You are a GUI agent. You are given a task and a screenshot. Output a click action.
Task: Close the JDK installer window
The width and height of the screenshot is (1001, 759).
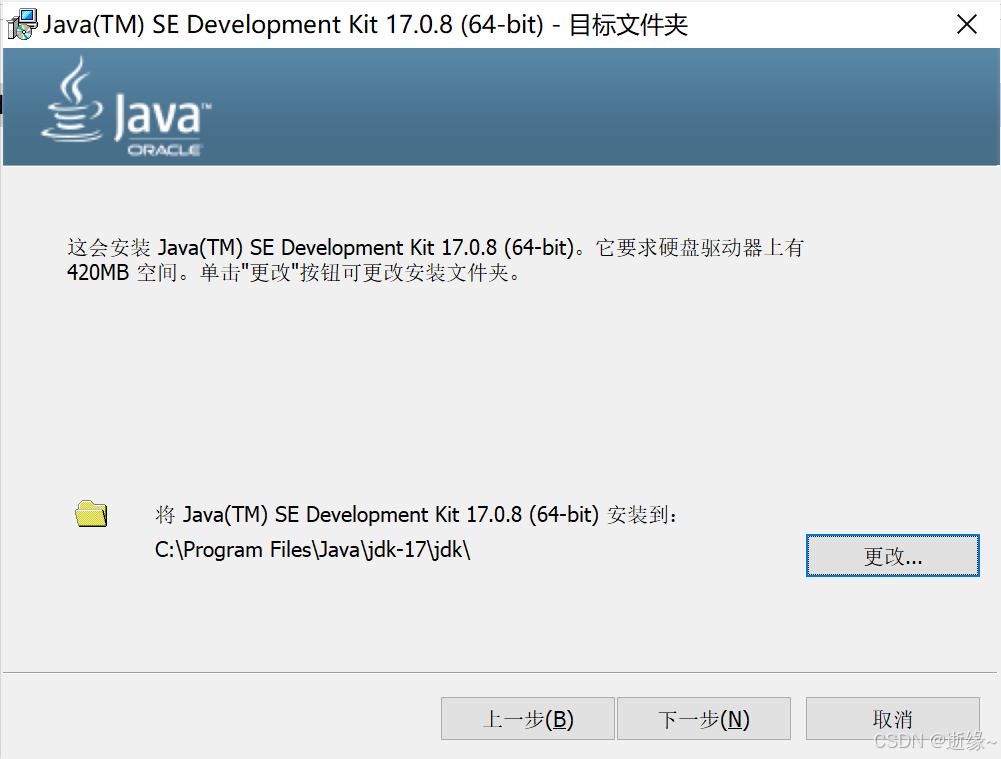coord(966,25)
